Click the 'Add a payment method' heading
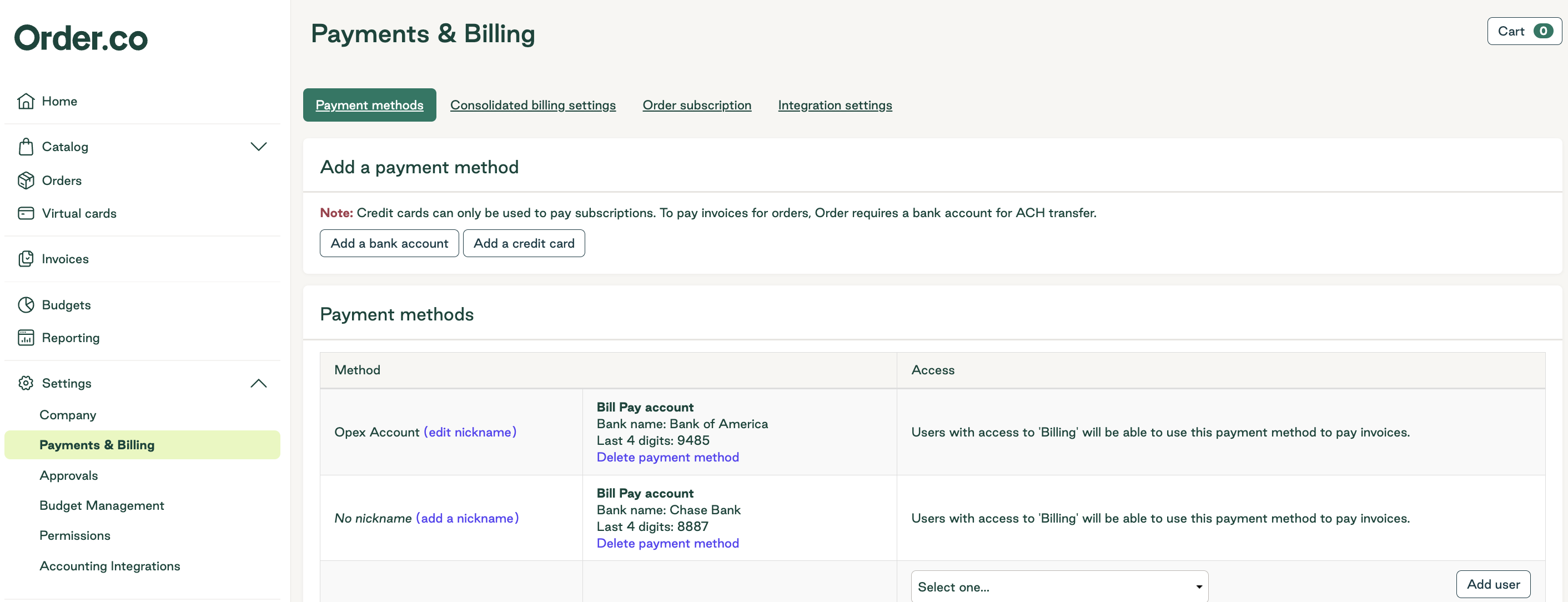The height and width of the screenshot is (602, 1568). 419,167
